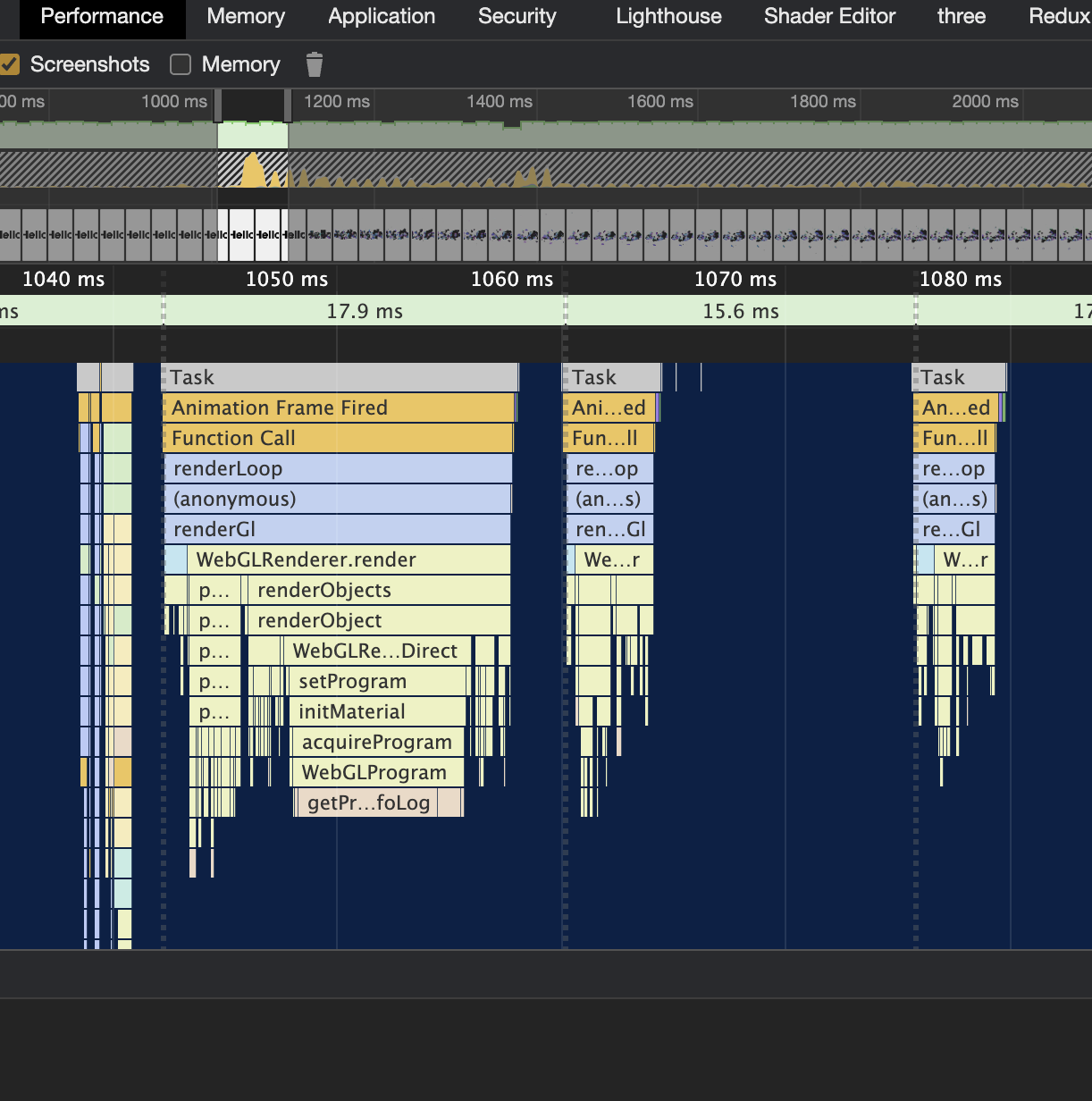Switch to the Lighthouse tab
The height and width of the screenshot is (1101, 1092).
[668, 17]
